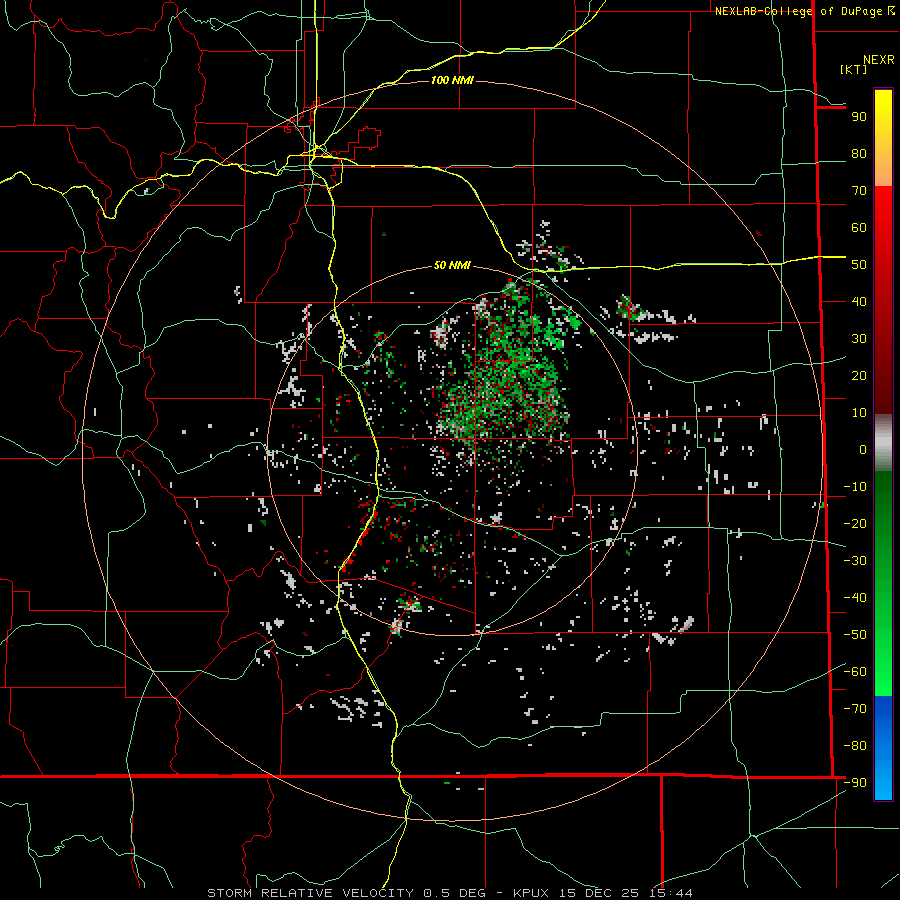Click the 0 value on the velocity scale
This screenshot has width=900, height=900.
click(x=863, y=450)
